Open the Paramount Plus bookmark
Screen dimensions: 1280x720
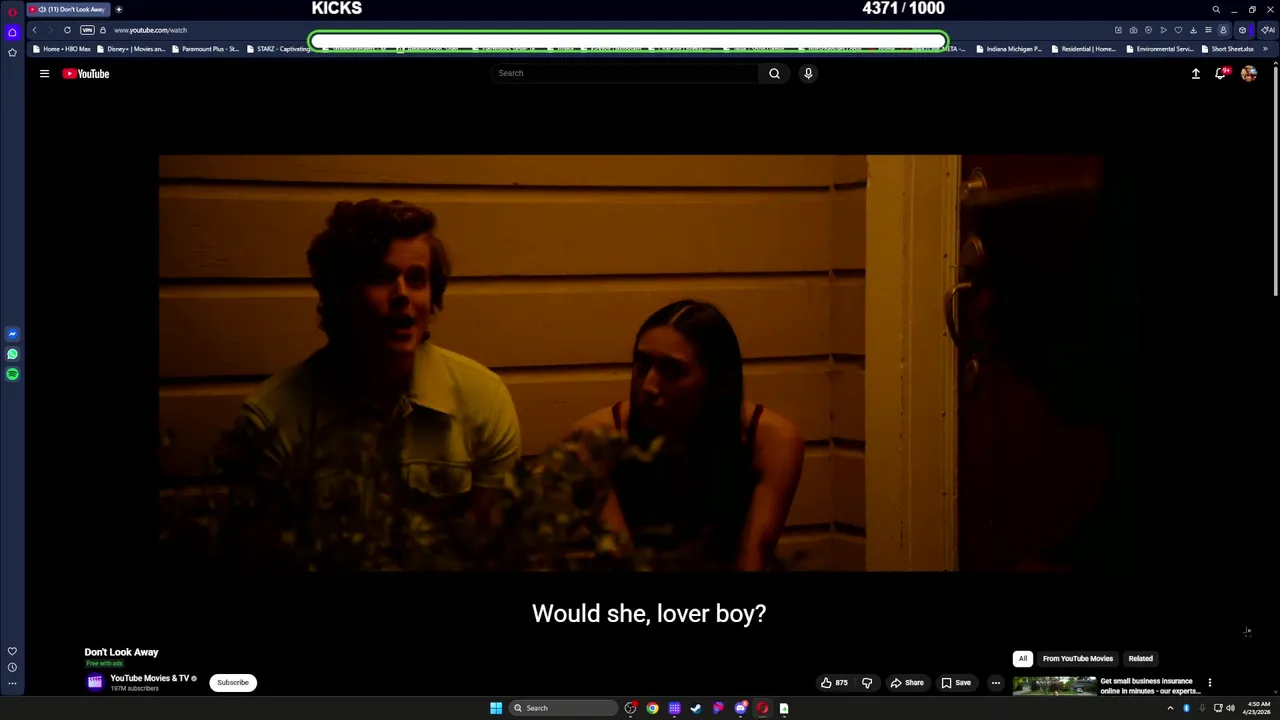pos(205,49)
